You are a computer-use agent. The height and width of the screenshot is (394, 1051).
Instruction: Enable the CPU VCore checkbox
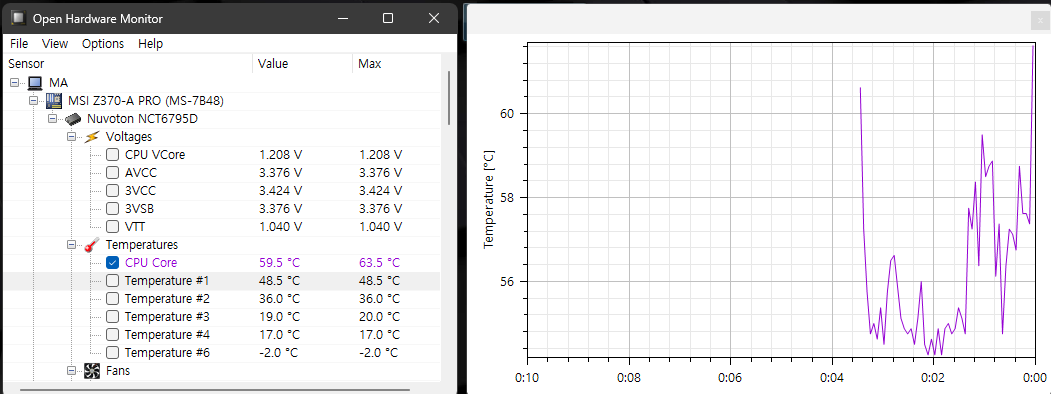(112, 155)
